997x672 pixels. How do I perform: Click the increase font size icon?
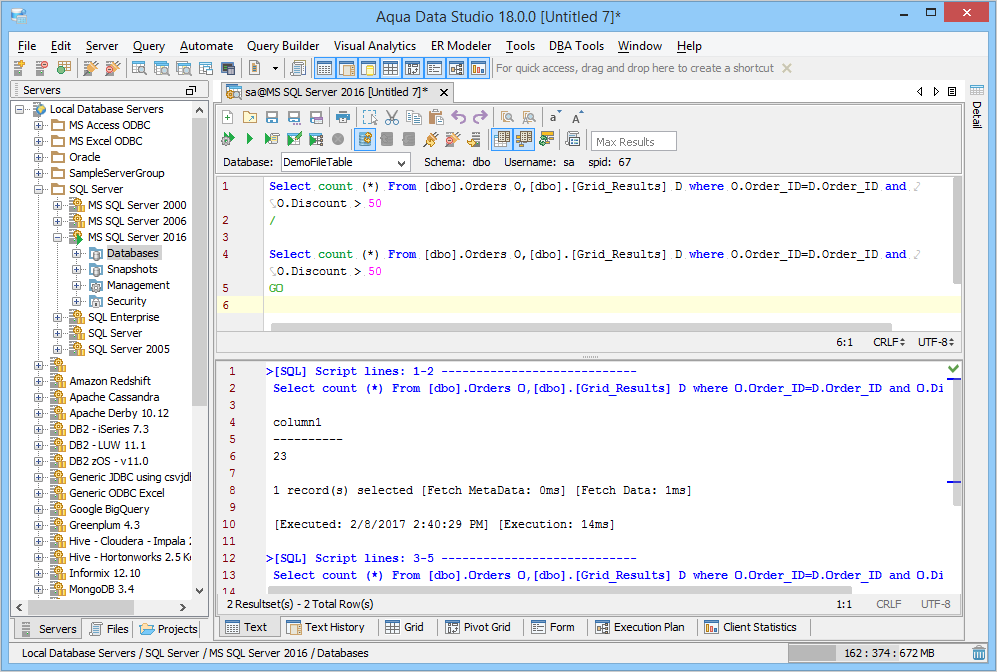click(x=578, y=117)
